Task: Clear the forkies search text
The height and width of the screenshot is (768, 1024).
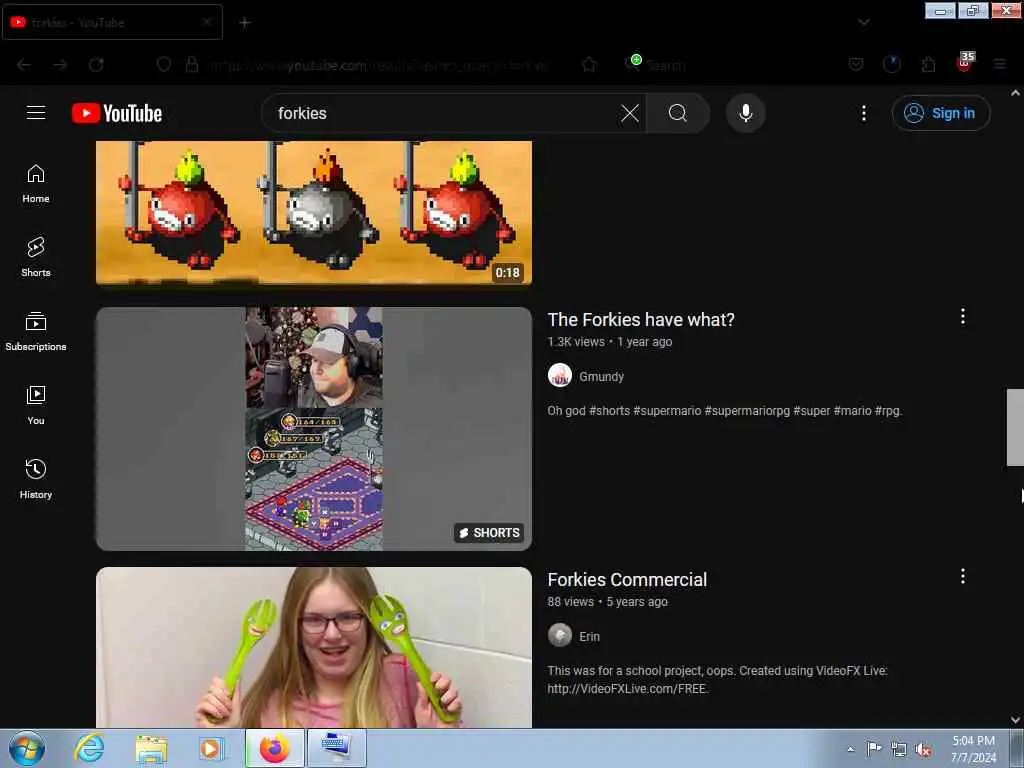Action: tap(630, 113)
